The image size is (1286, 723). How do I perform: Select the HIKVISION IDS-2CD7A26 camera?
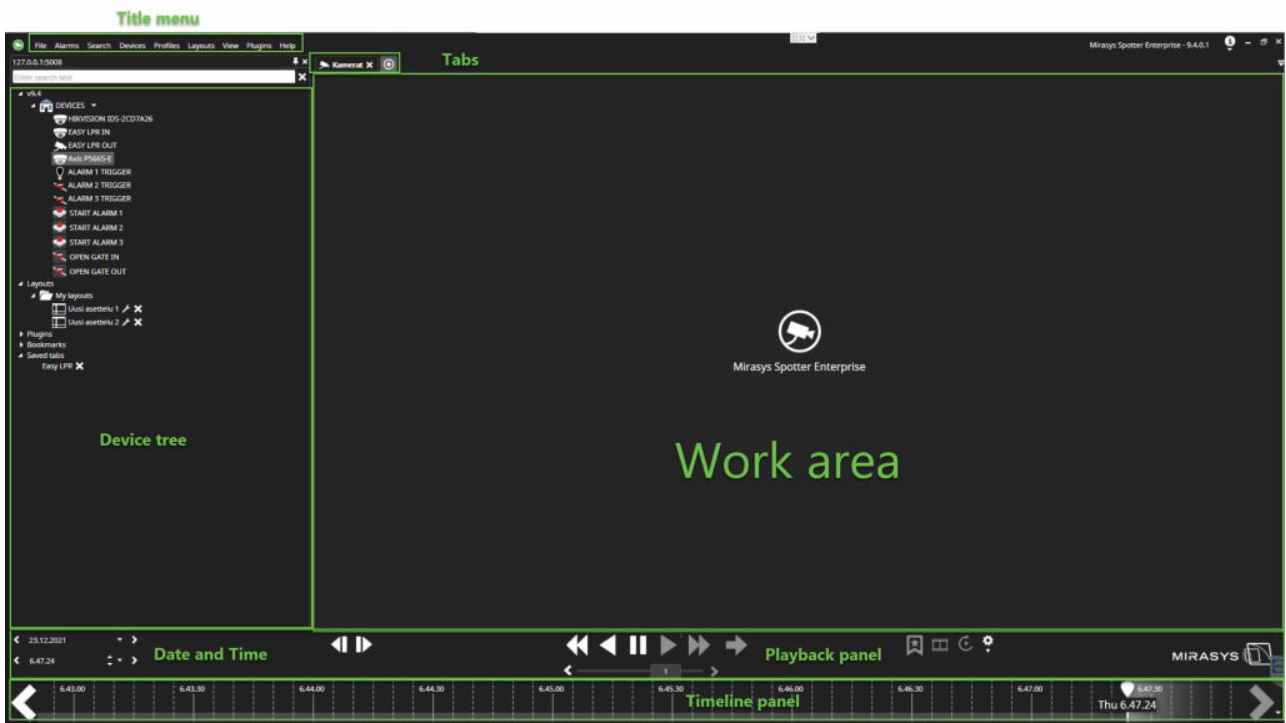(x=110, y=118)
